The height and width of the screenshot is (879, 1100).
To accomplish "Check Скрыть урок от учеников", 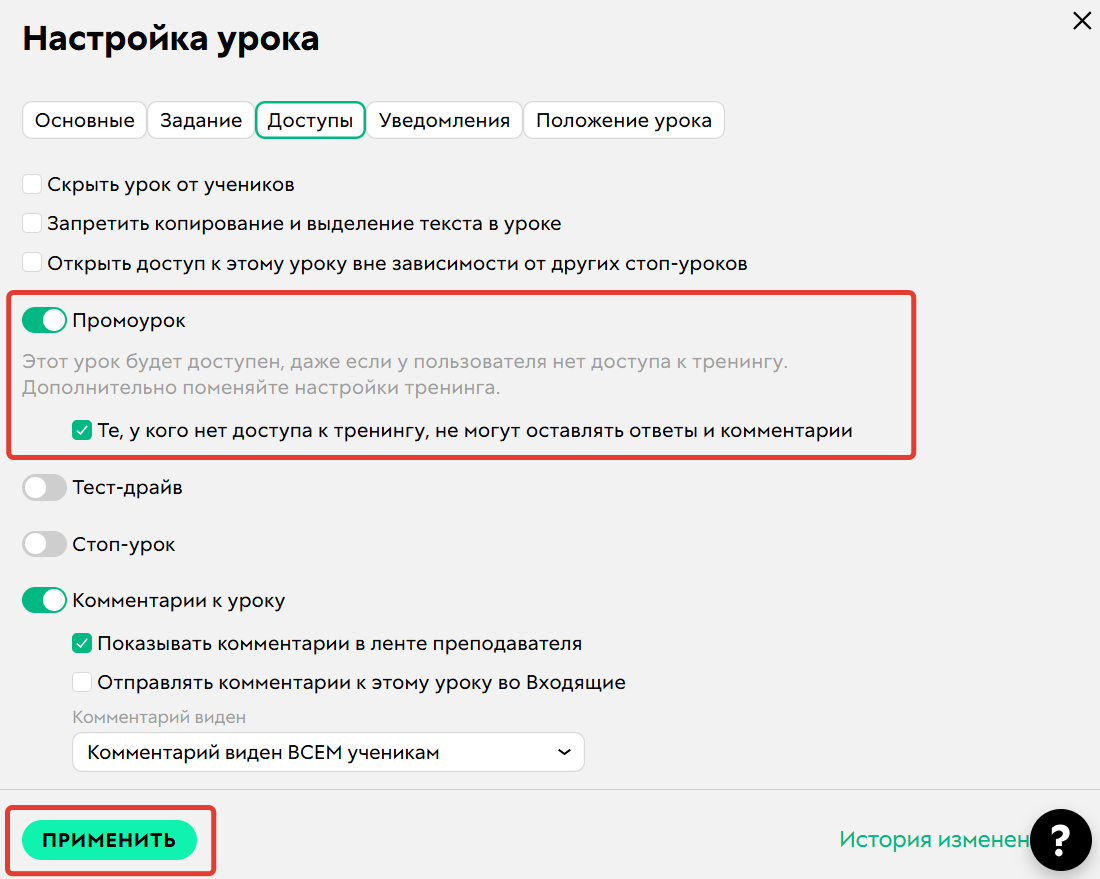I will click(x=31, y=183).
